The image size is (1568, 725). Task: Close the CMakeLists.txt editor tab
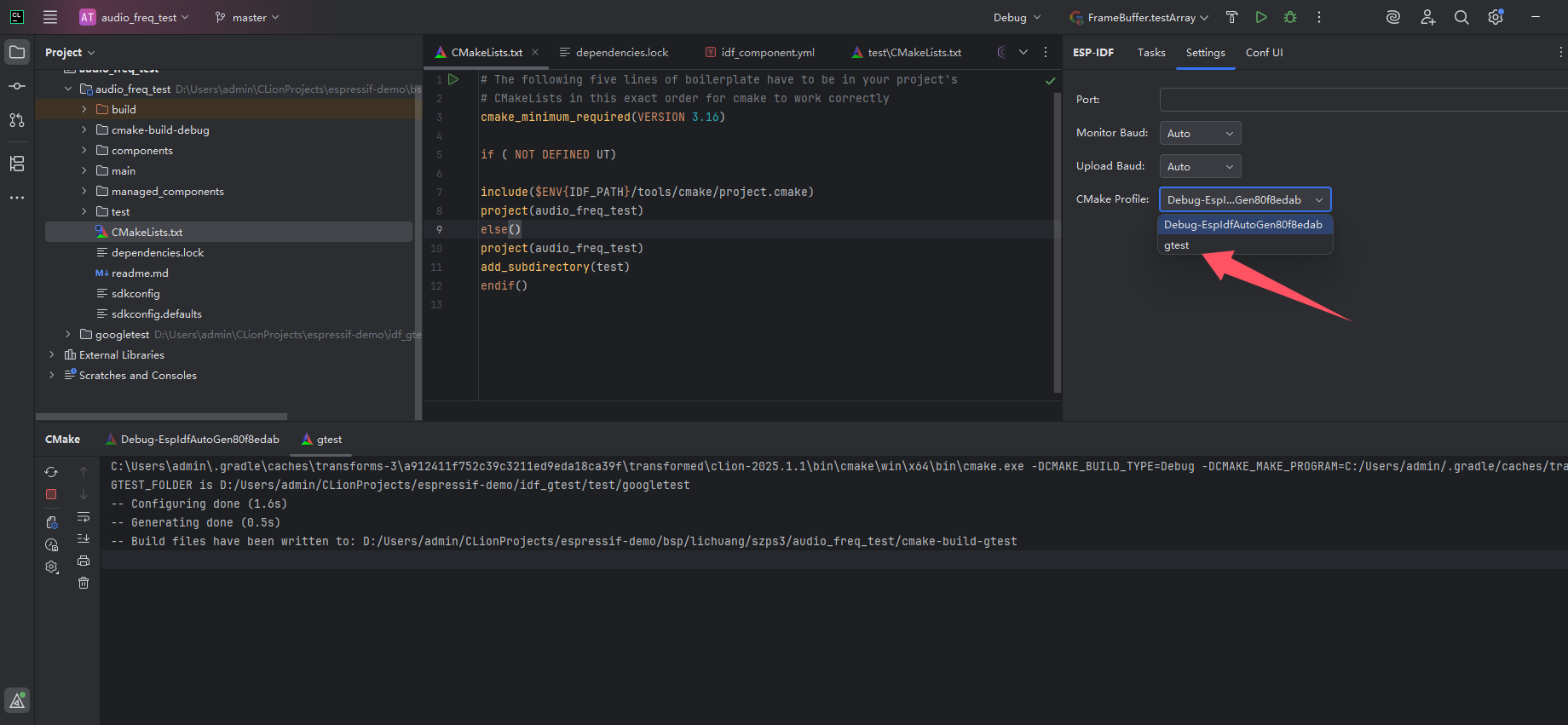[x=535, y=52]
